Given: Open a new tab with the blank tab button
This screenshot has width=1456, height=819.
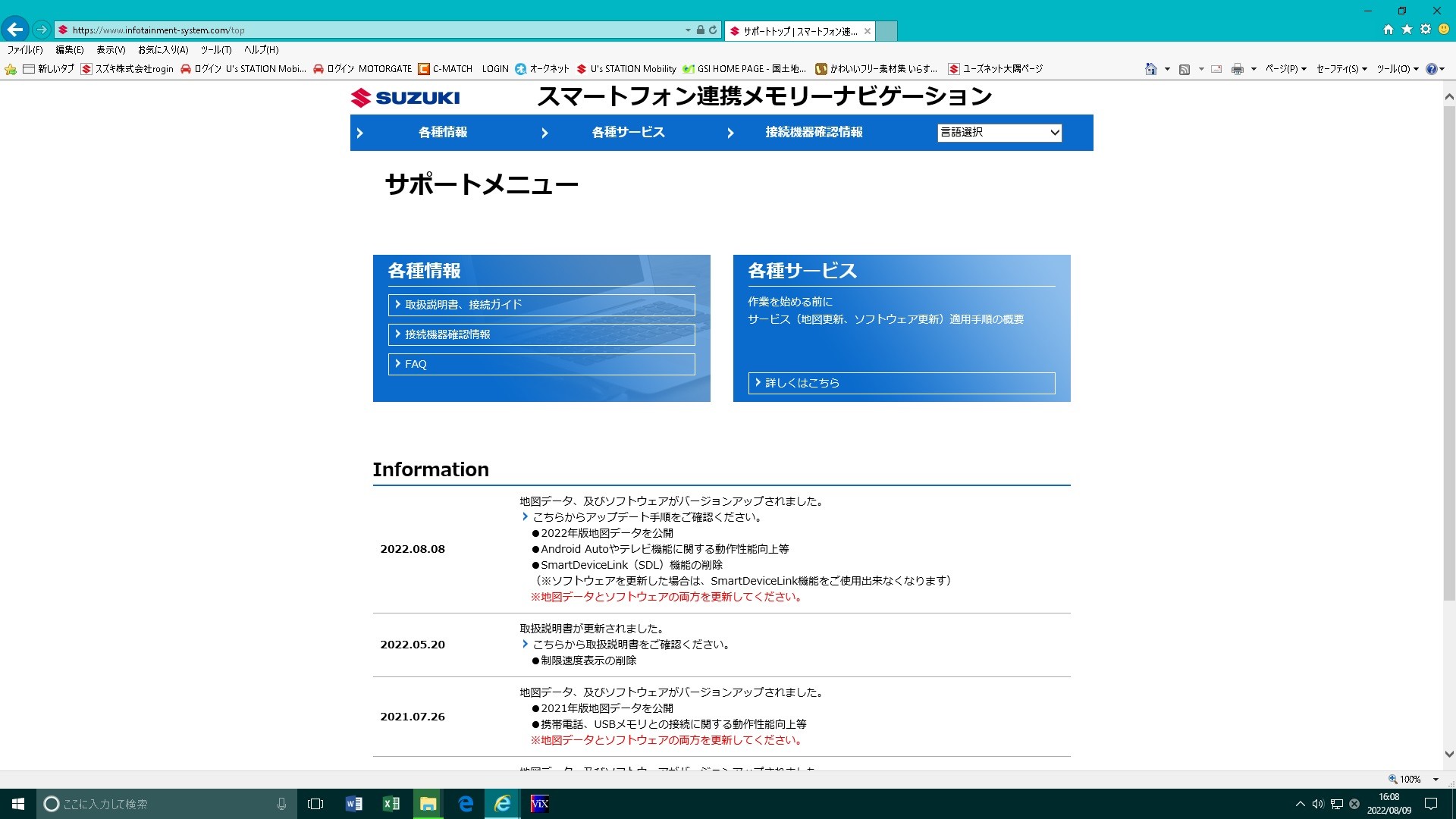Looking at the screenshot, I should [886, 31].
